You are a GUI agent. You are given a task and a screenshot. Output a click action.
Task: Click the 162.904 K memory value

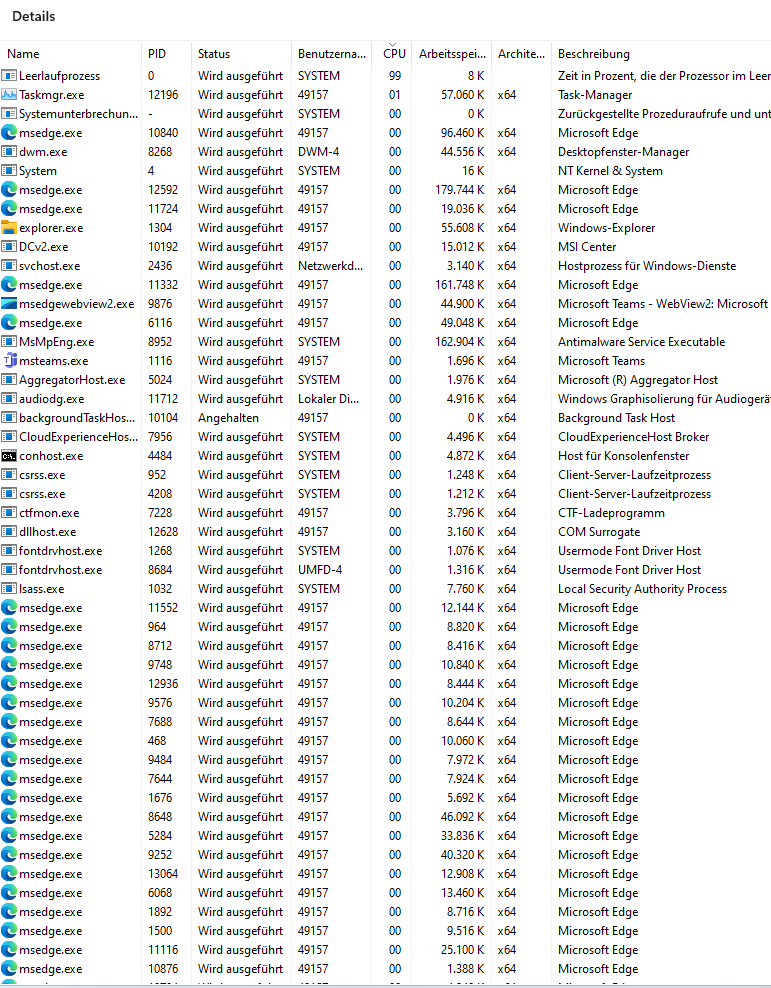click(459, 342)
